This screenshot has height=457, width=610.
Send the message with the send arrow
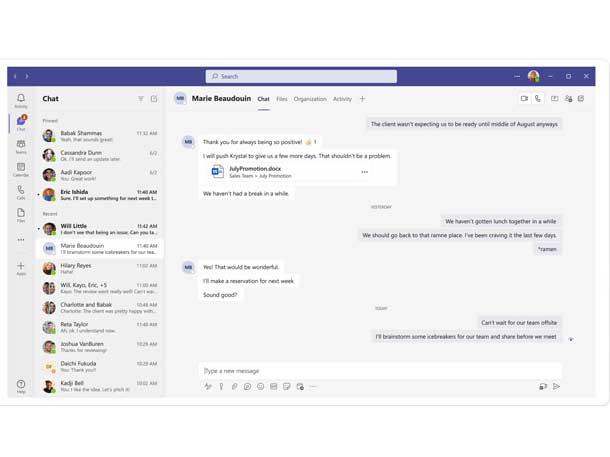tap(557, 386)
